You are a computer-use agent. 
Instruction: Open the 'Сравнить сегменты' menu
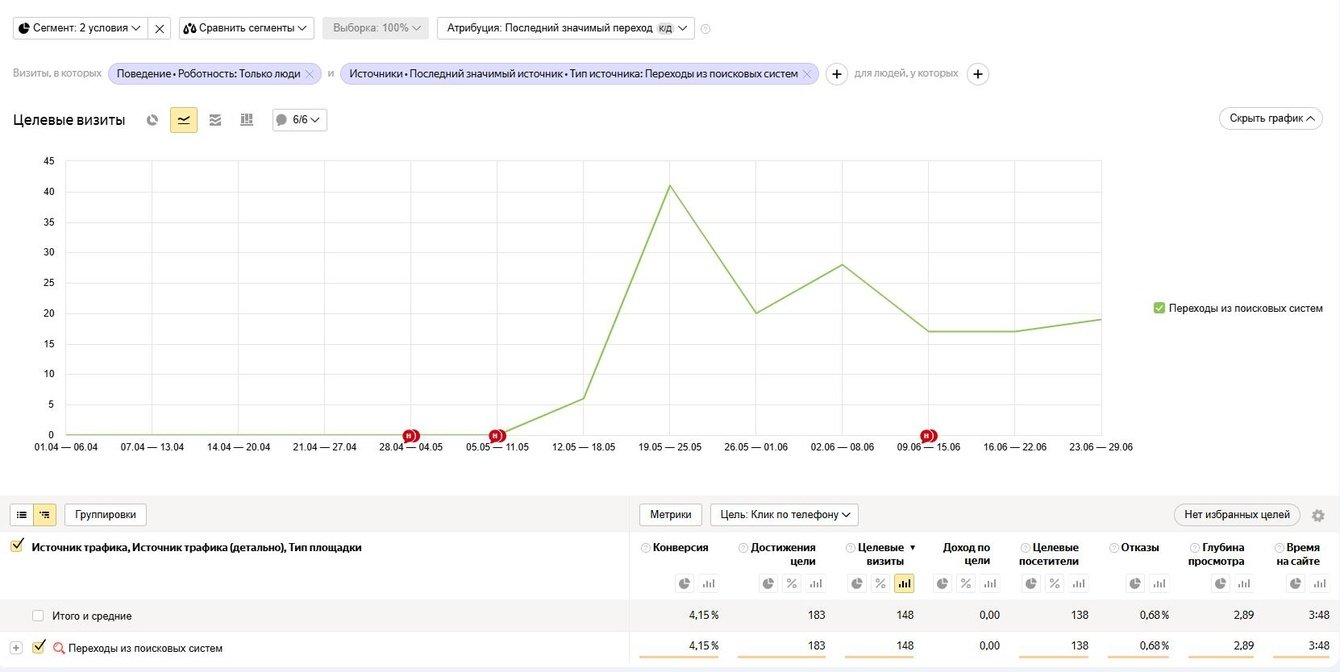pos(246,28)
